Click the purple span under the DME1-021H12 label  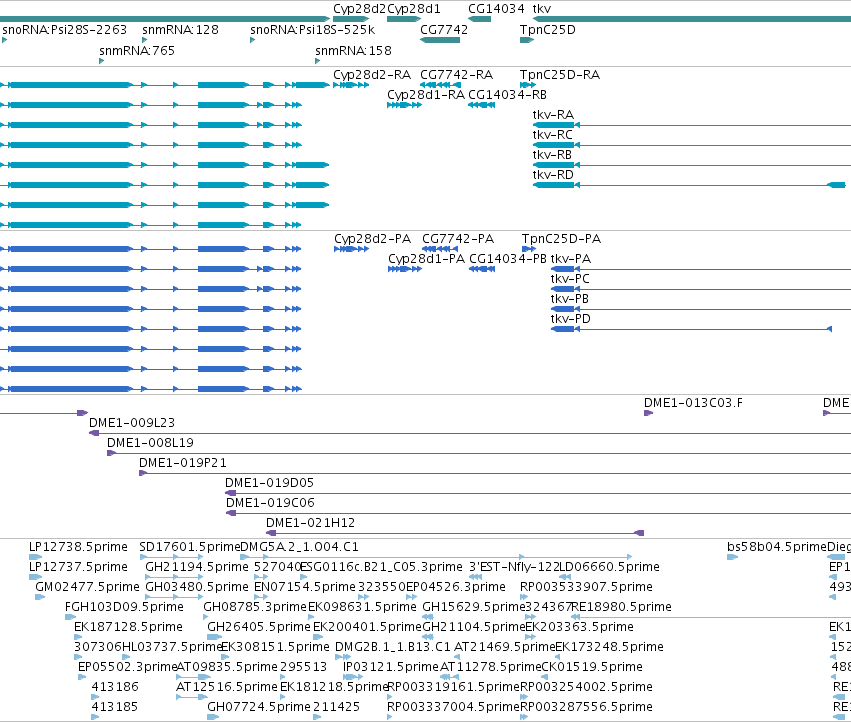point(455,533)
